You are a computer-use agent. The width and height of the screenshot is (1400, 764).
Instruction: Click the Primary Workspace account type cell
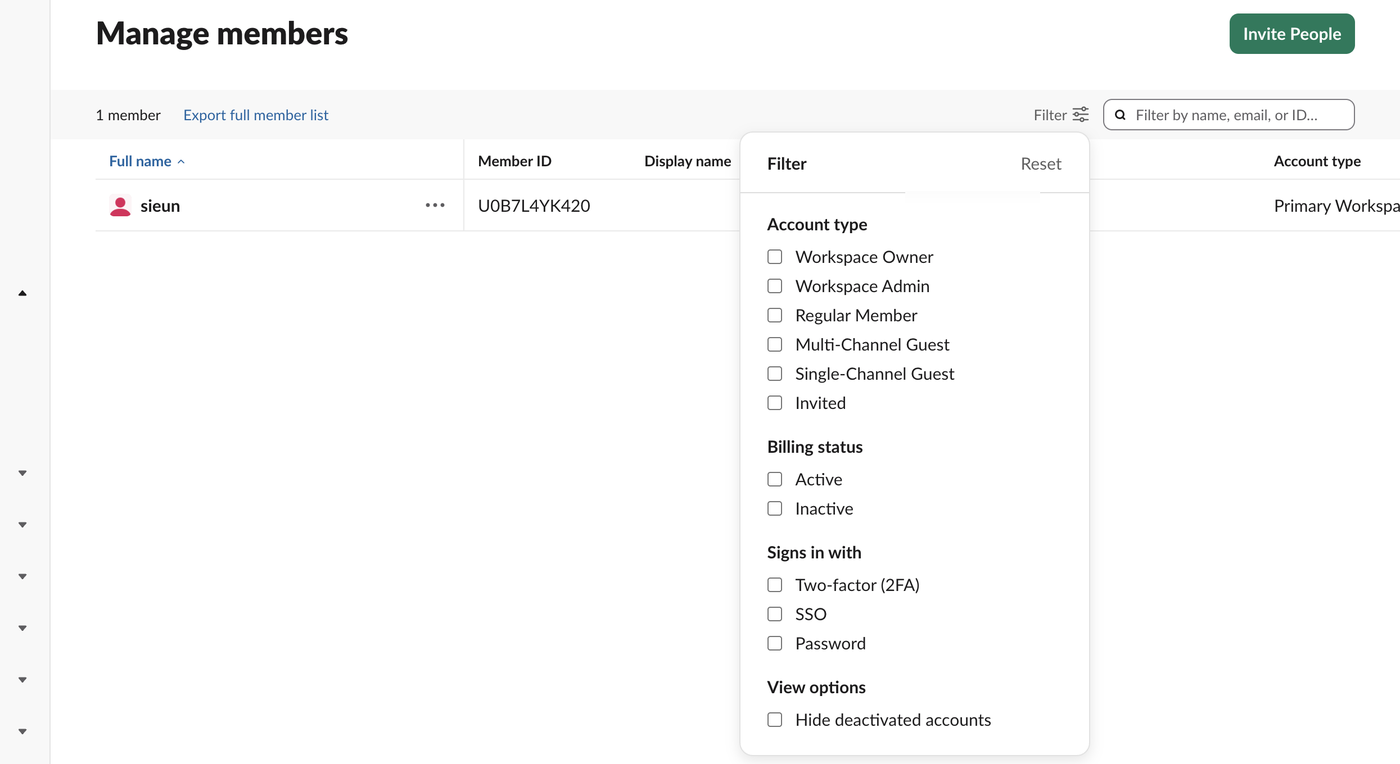pyautogui.click(x=1336, y=206)
